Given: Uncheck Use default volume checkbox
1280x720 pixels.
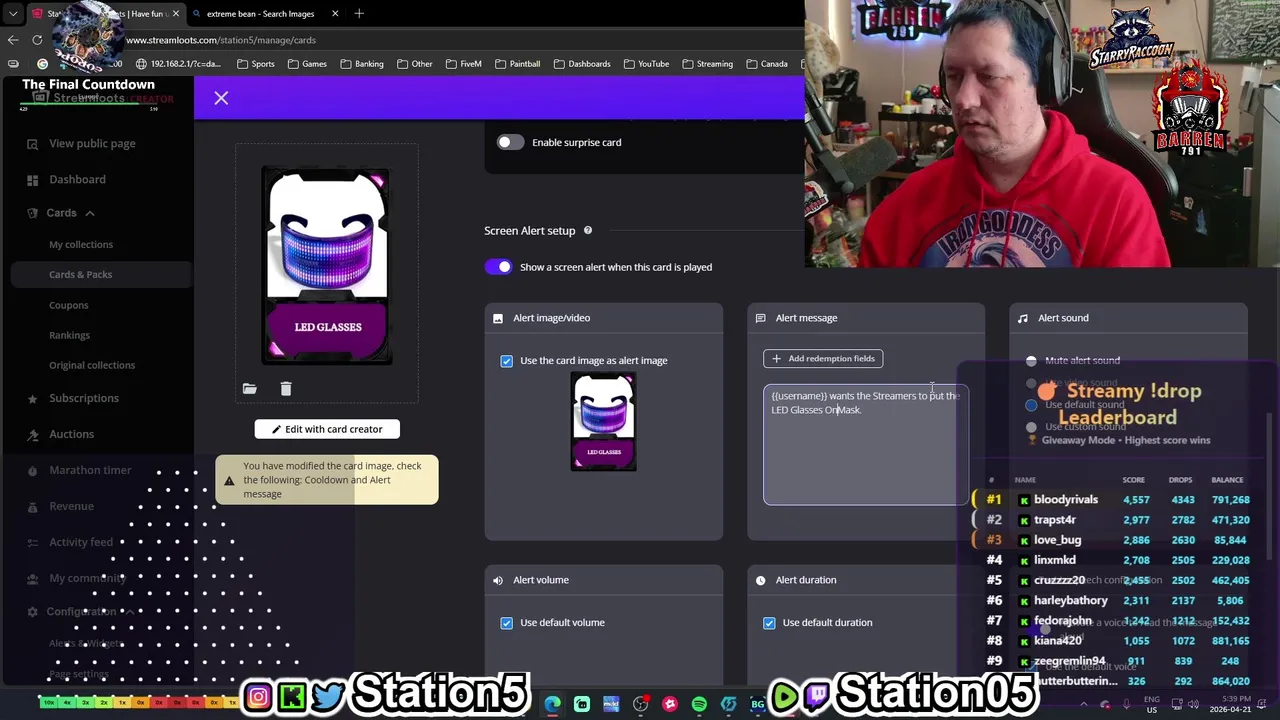Looking at the screenshot, I should (x=506, y=623).
